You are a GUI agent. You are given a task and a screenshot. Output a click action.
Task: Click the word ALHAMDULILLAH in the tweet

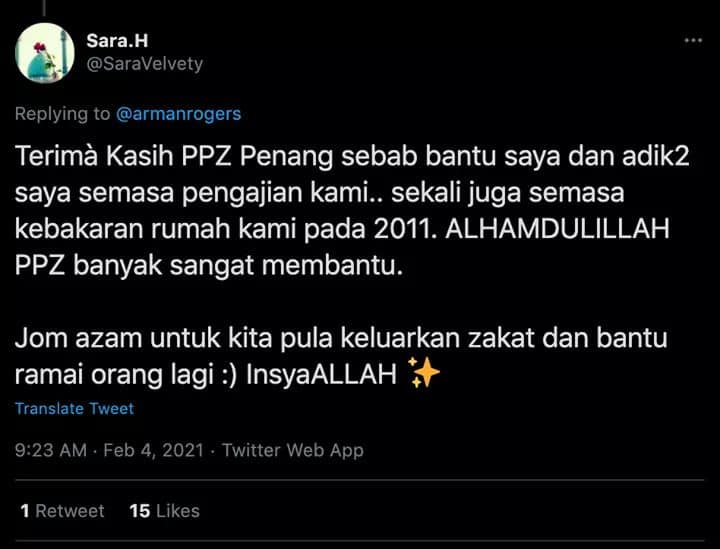[x=557, y=229]
